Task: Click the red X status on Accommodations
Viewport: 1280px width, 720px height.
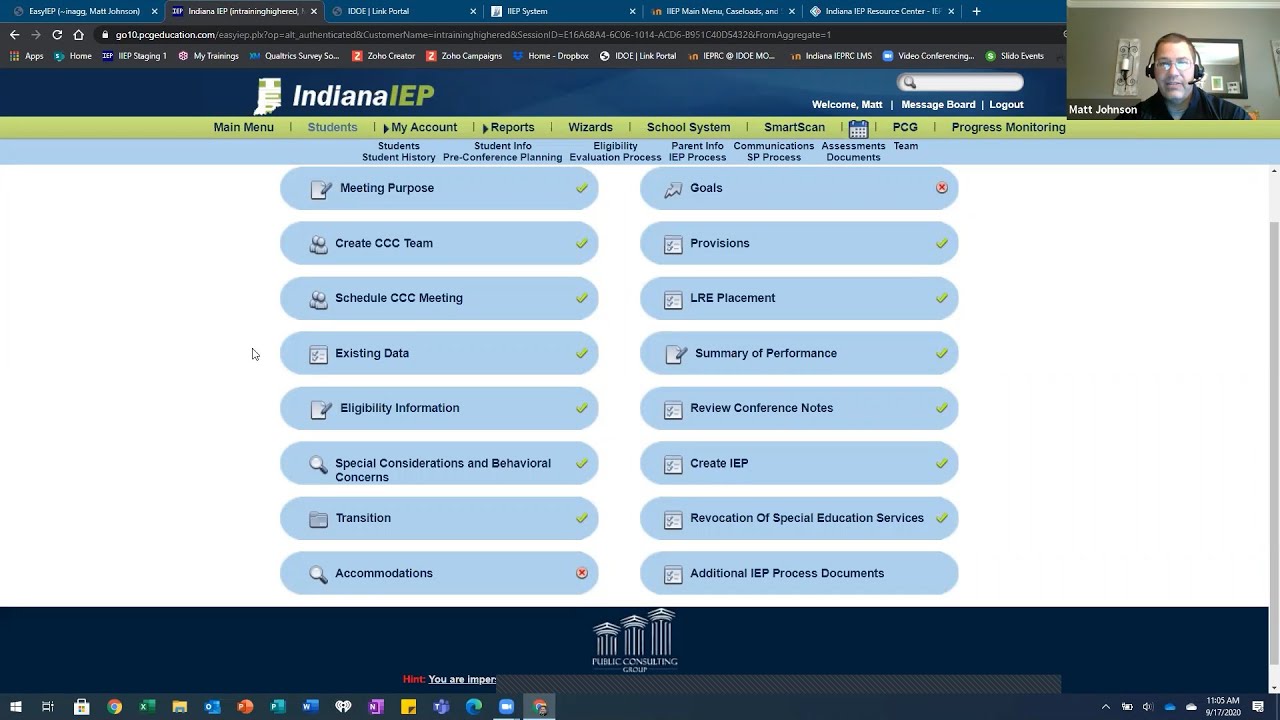Action: pos(582,573)
